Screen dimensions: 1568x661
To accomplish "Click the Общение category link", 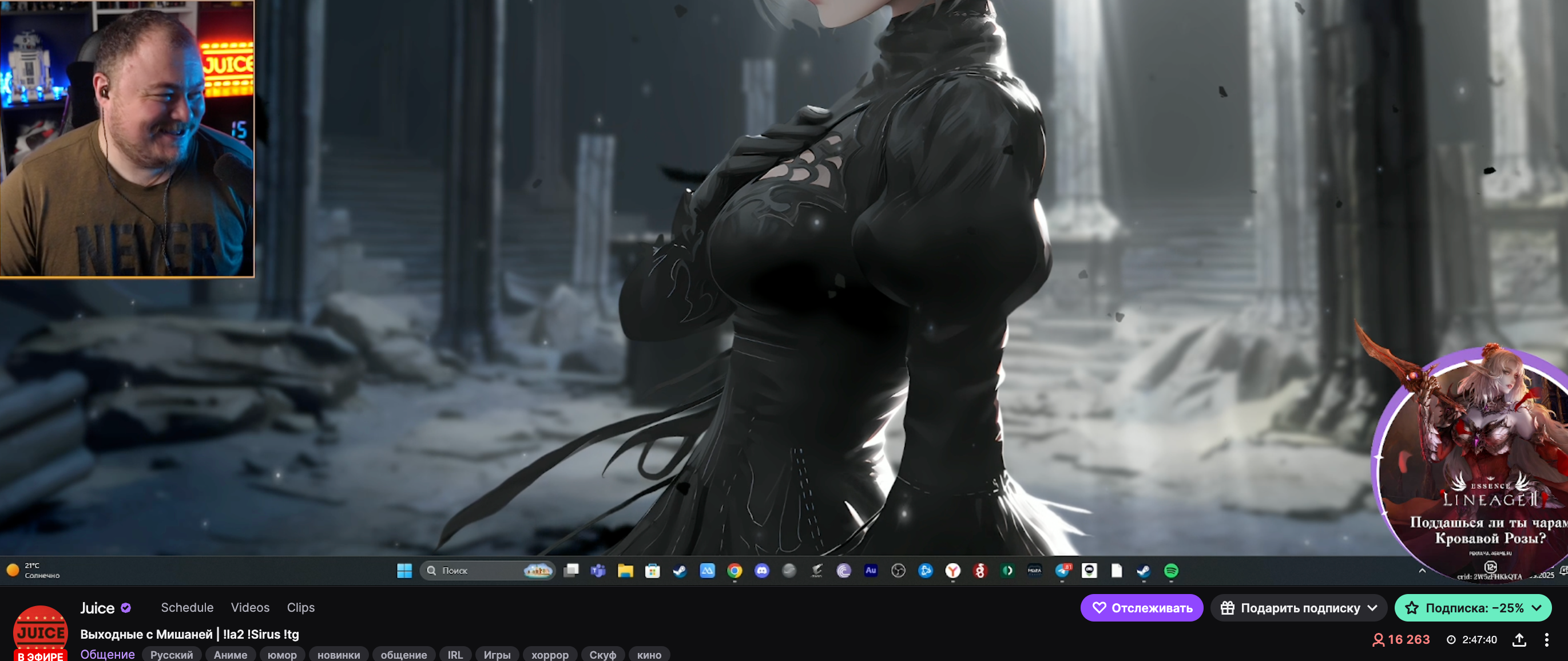I will (107, 654).
